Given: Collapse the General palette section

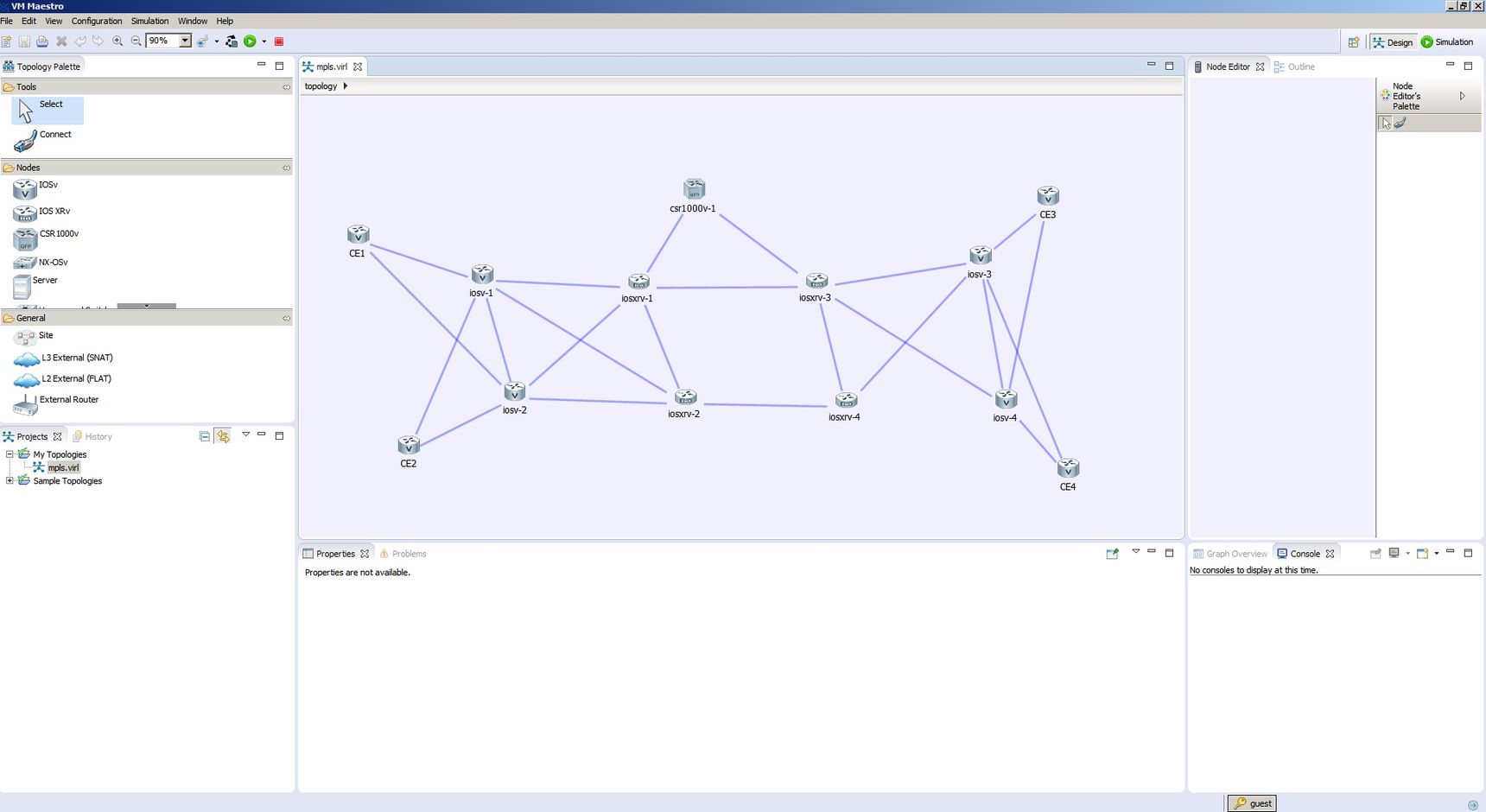Looking at the screenshot, I should point(286,319).
